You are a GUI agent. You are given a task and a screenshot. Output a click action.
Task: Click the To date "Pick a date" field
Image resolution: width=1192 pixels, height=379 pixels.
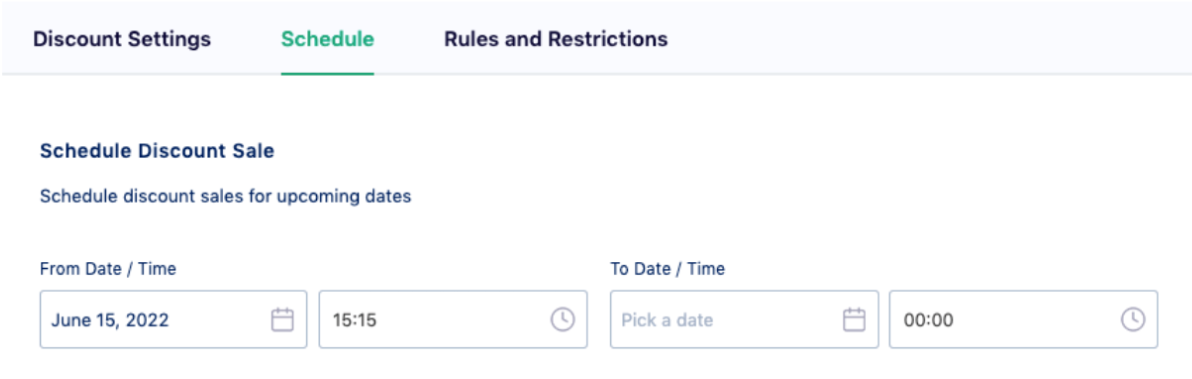tap(744, 320)
